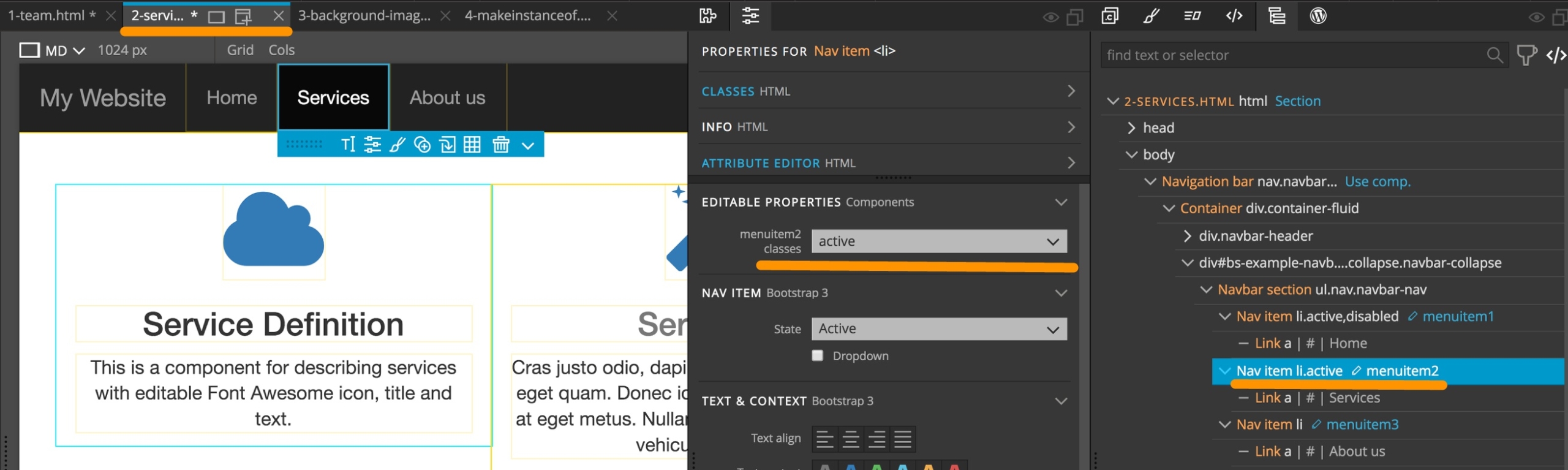This screenshot has width=1568, height=470.
Task: Close the 1-team.html tab
Action: coord(111,16)
